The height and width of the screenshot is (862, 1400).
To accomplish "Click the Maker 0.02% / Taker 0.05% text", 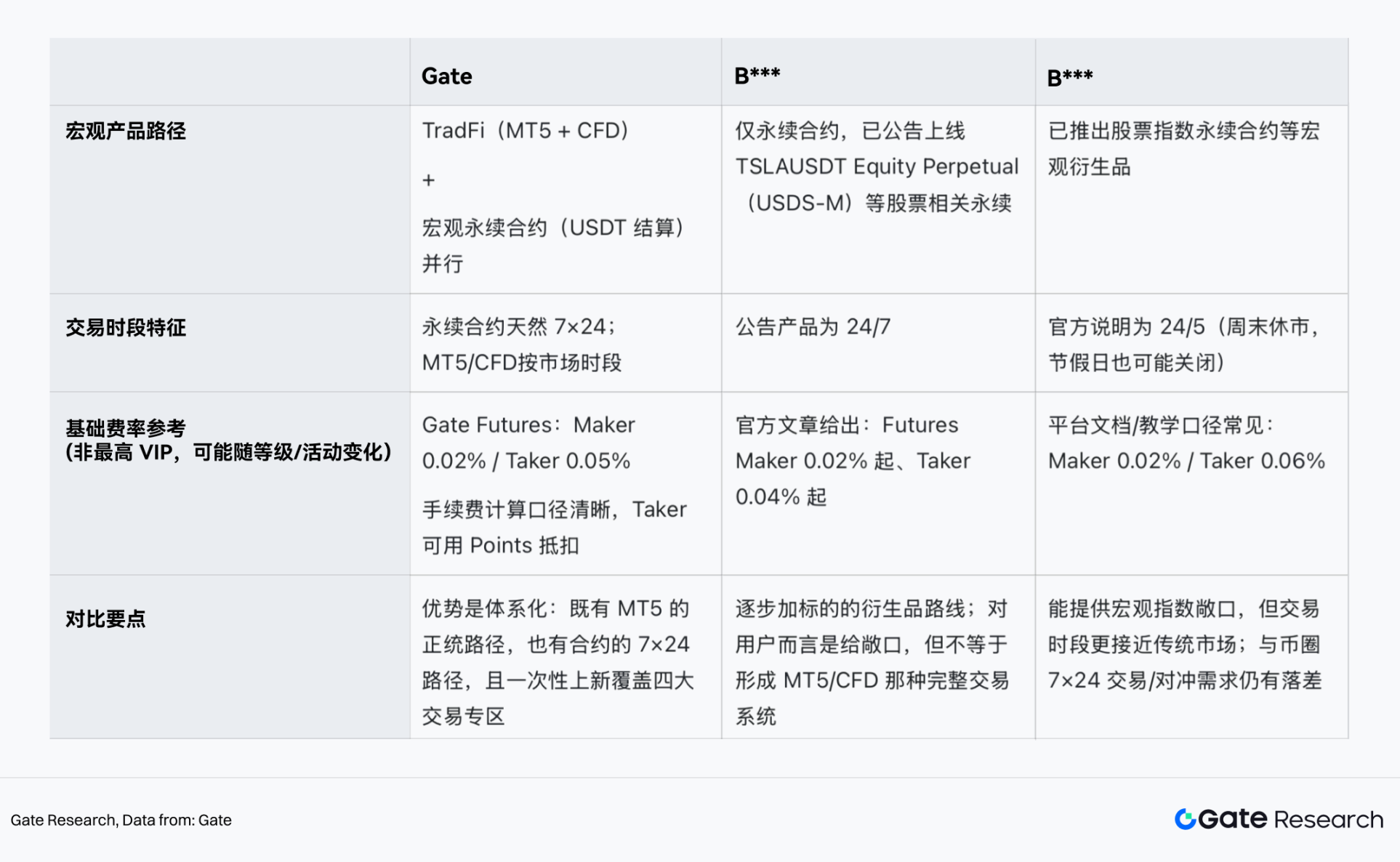I will pyautogui.click(x=526, y=461).
